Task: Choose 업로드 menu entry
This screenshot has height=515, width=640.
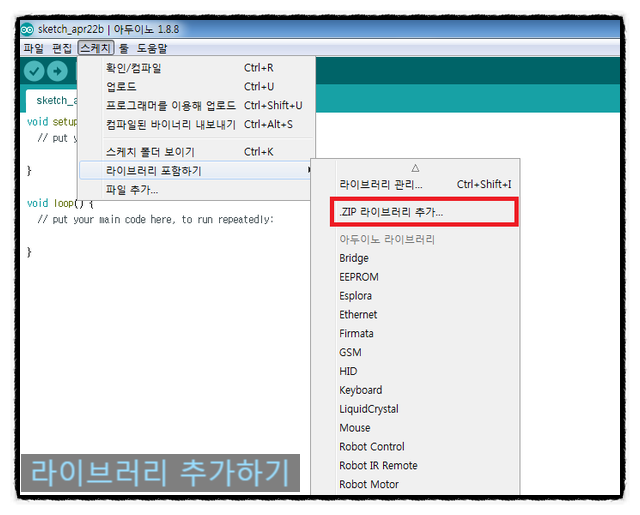Action: pos(121,87)
